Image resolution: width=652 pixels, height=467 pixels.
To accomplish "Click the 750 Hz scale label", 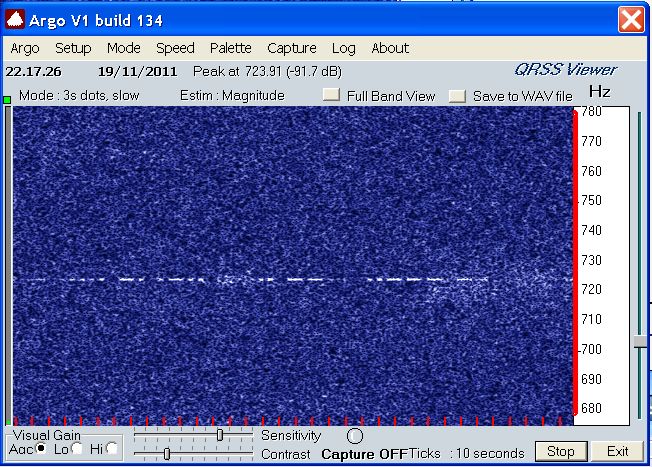I will (591, 200).
